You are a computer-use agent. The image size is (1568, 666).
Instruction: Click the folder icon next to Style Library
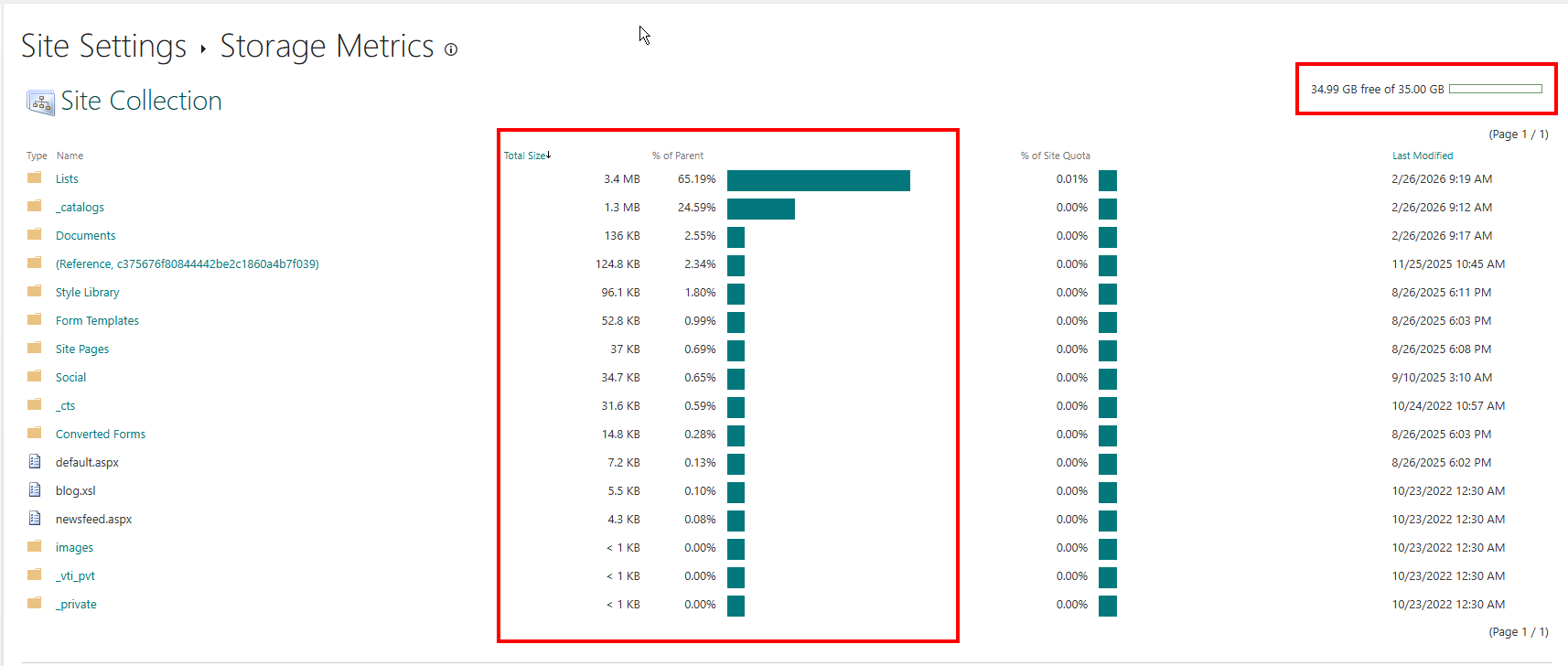(x=35, y=291)
